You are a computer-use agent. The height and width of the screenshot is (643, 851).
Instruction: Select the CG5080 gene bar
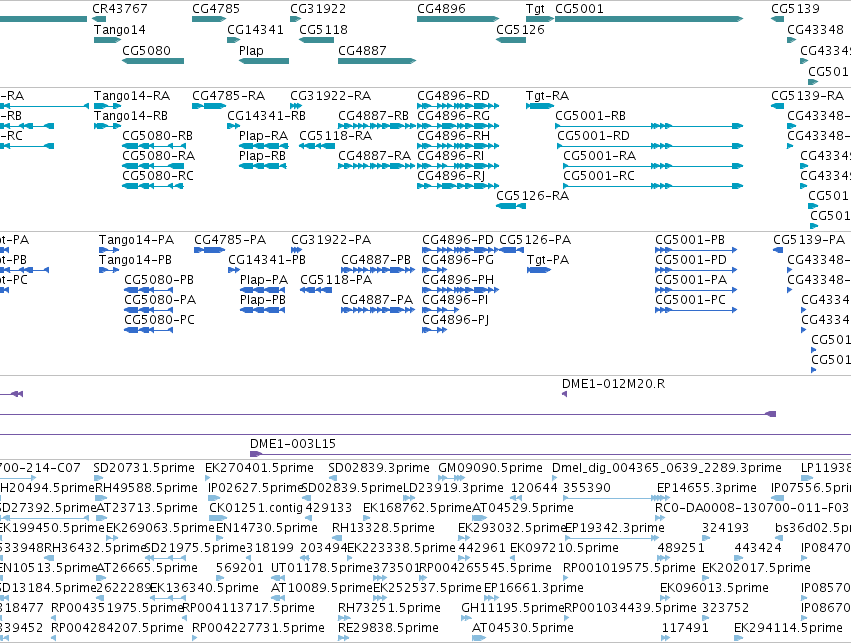[153, 61]
